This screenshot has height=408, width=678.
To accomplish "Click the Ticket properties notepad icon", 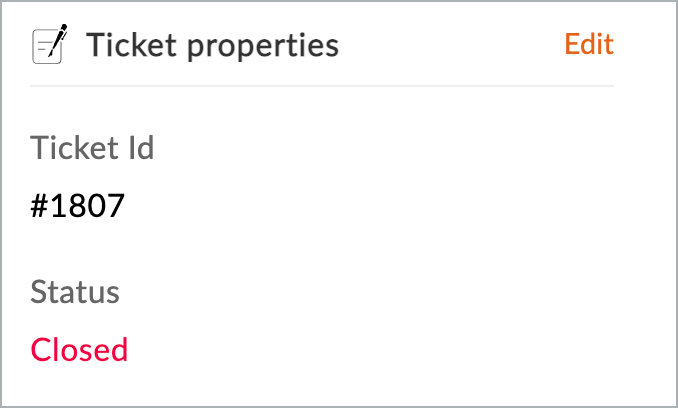I will pos(49,45).
